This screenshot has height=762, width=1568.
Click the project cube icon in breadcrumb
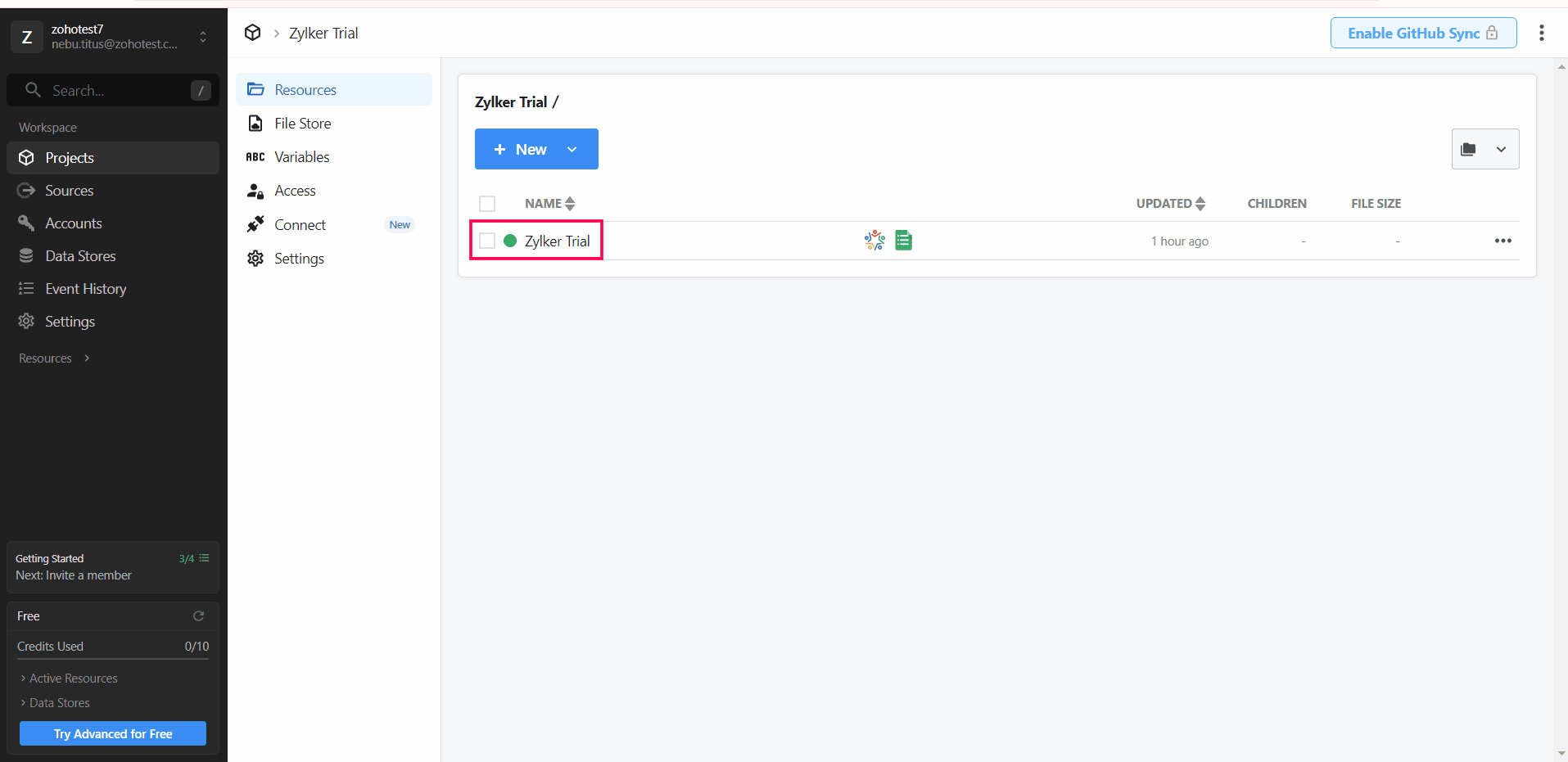pos(253,33)
